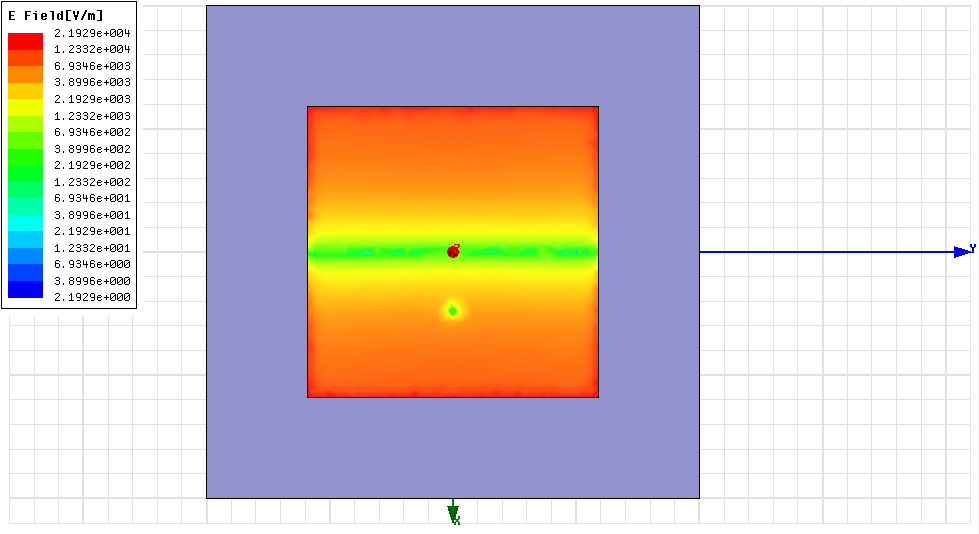This screenshot has width=979, height=534.
Task: Pick the darkest blue bottom legend swatch
Action: click(26, 289)
